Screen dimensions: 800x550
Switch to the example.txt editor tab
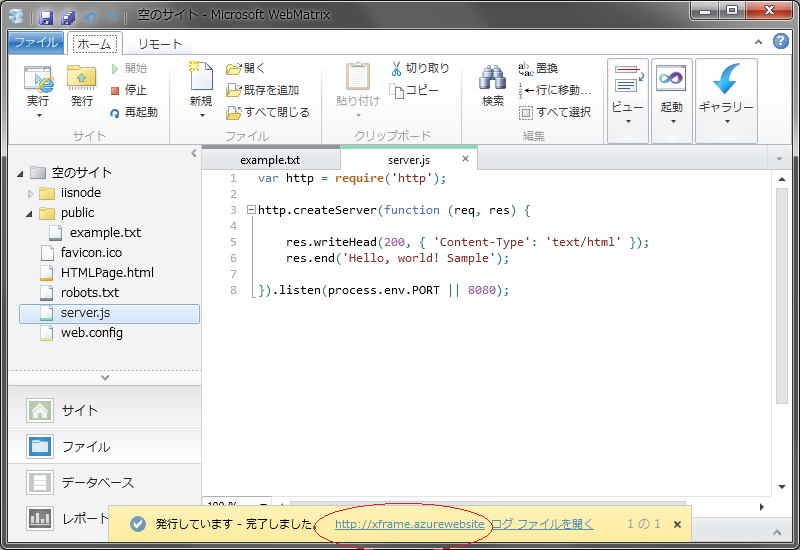(x=270, y=160)
